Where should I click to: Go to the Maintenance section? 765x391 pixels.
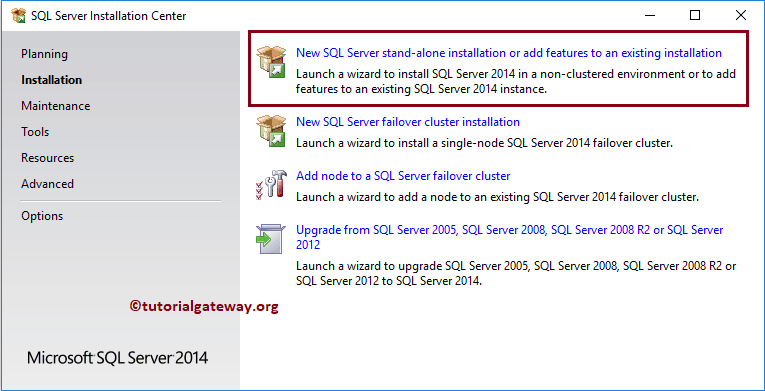(x=56, y=106)
